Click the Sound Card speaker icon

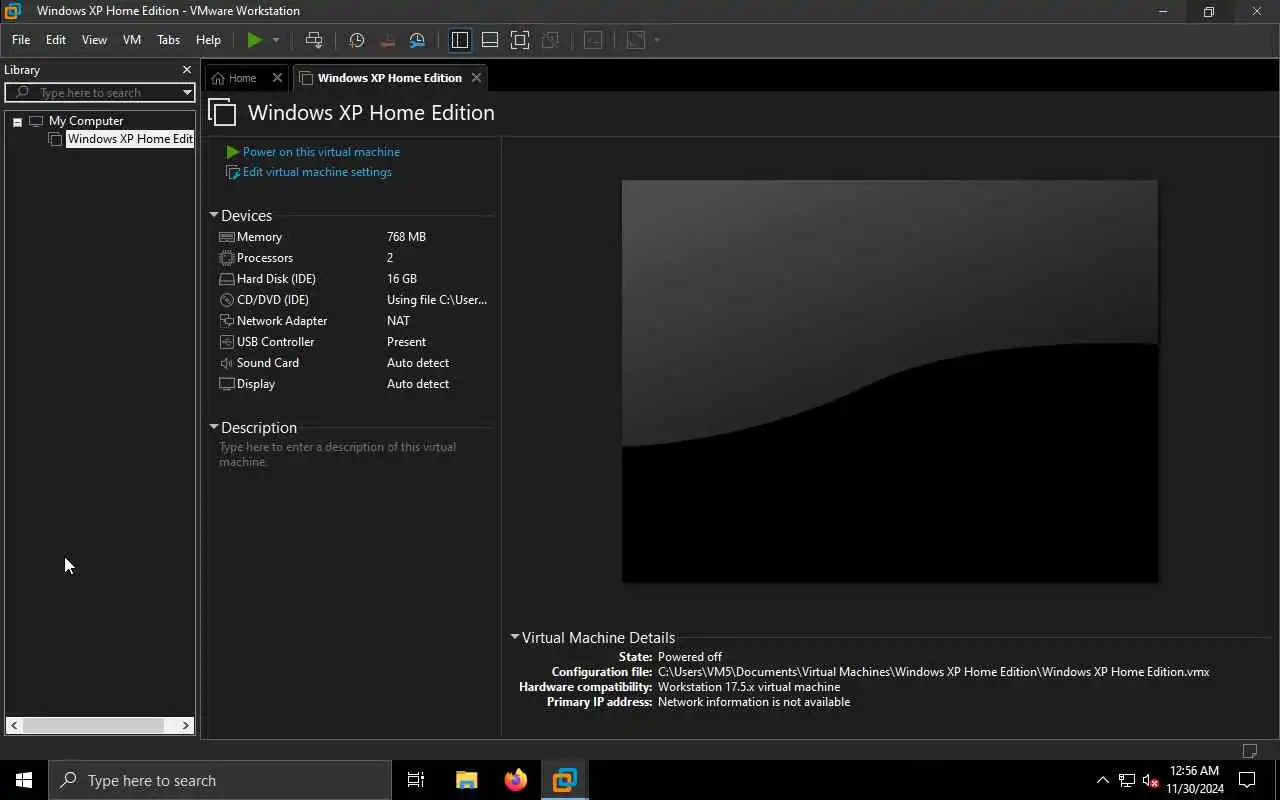pyautogui.click(x=227, y=363)
